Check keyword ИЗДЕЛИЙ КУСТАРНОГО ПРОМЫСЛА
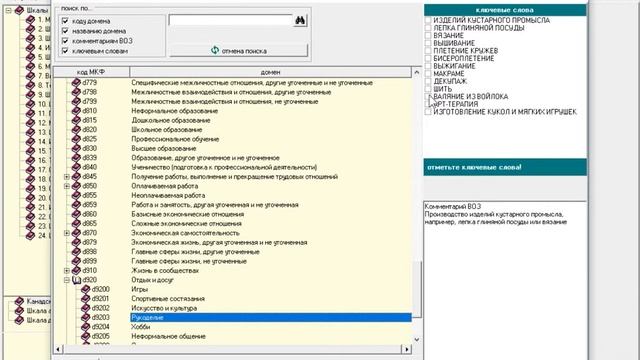640x360 pixels. pos(428,20)
